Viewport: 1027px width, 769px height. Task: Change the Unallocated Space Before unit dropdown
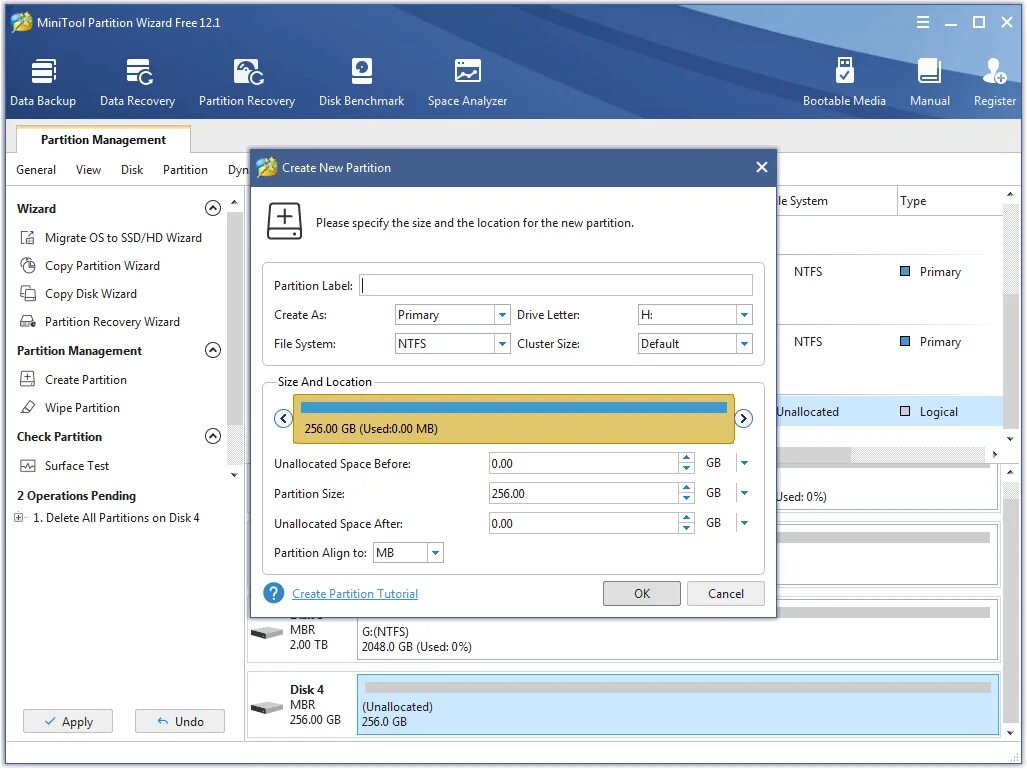[x=744, y=463]
